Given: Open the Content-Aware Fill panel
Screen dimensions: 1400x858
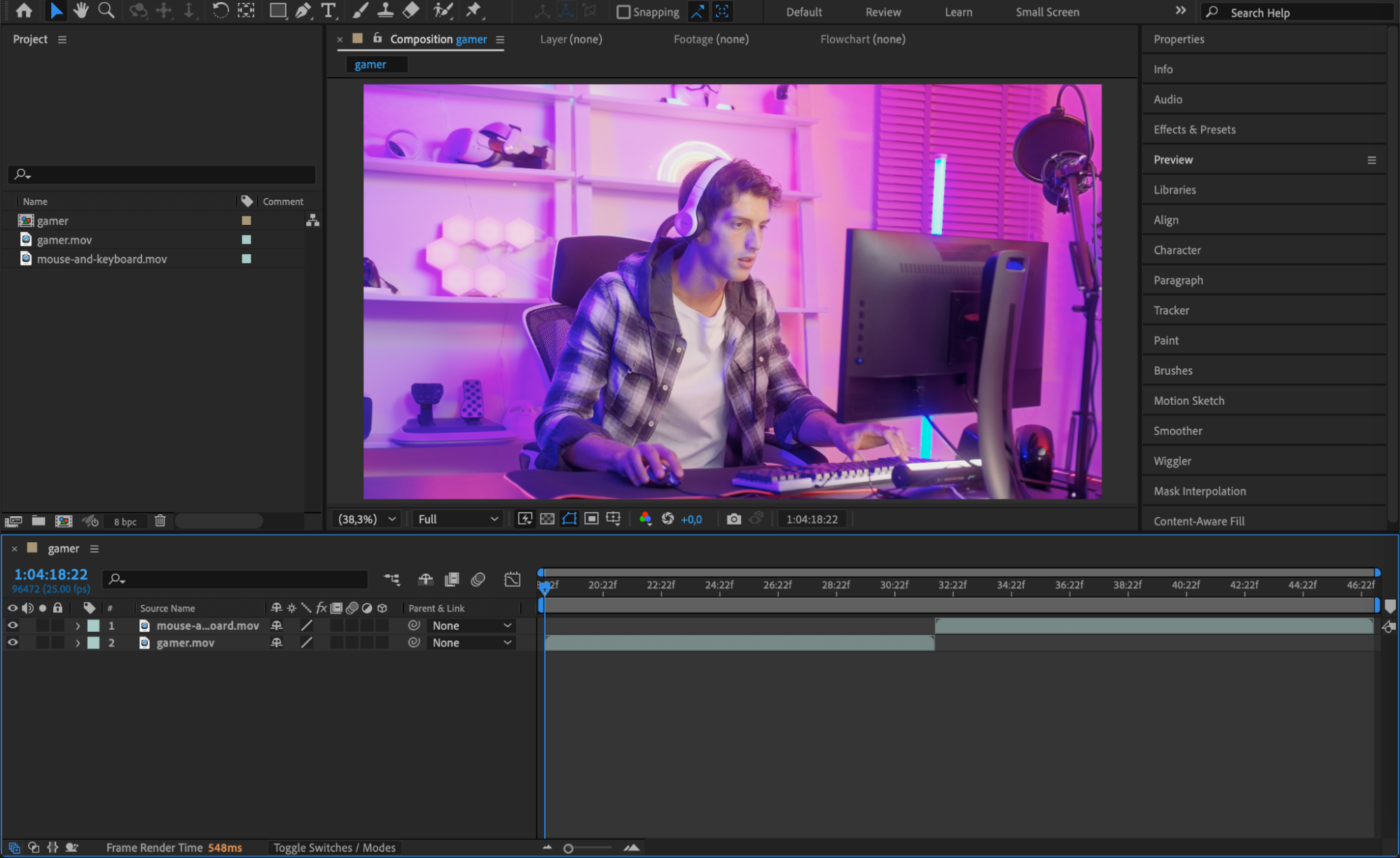Looking at the screenshot, I should pos(1264,521).
